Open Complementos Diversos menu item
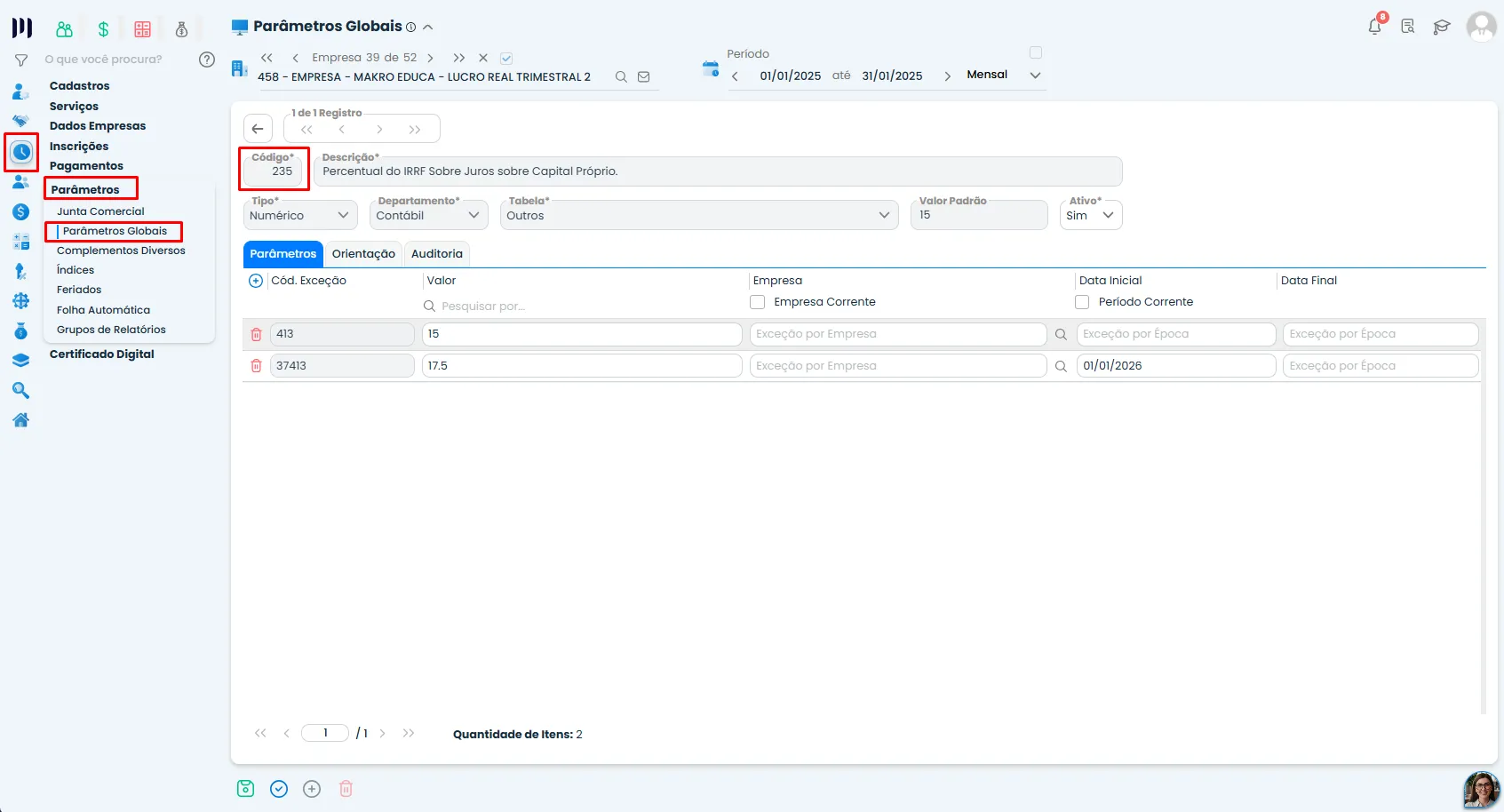 121,251
